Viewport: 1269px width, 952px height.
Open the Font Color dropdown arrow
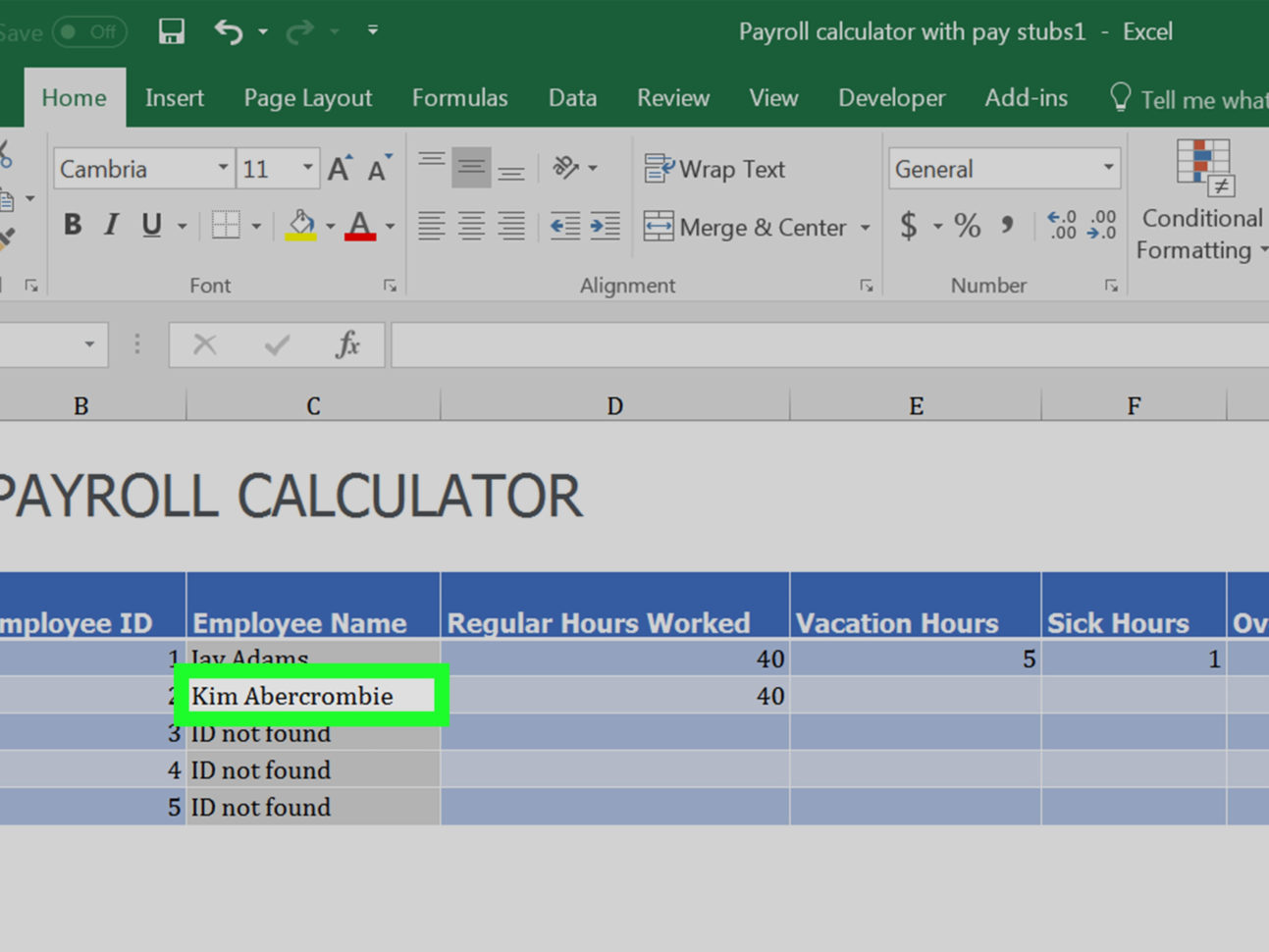coord(389,225)
